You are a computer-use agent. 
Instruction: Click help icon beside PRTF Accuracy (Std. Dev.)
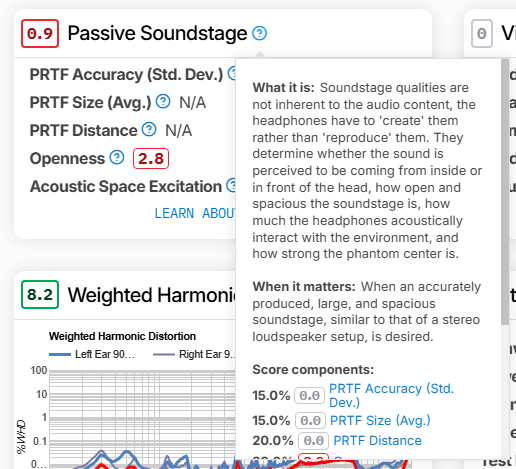pos(232,73)
